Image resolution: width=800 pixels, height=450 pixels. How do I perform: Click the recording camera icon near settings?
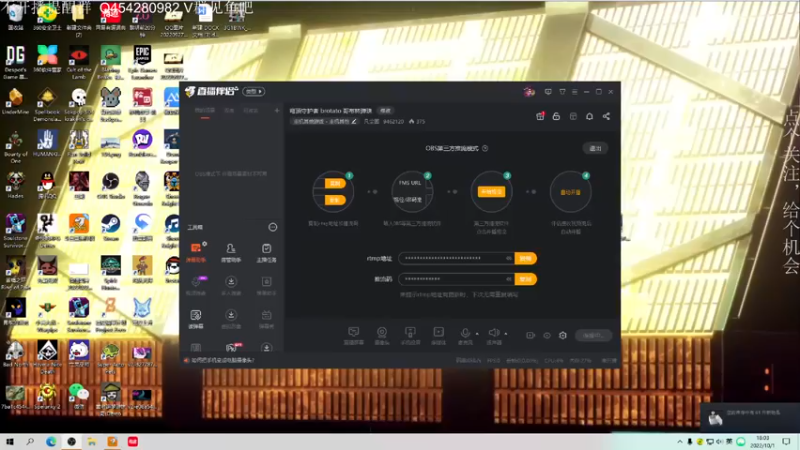[x=530, y=335]
